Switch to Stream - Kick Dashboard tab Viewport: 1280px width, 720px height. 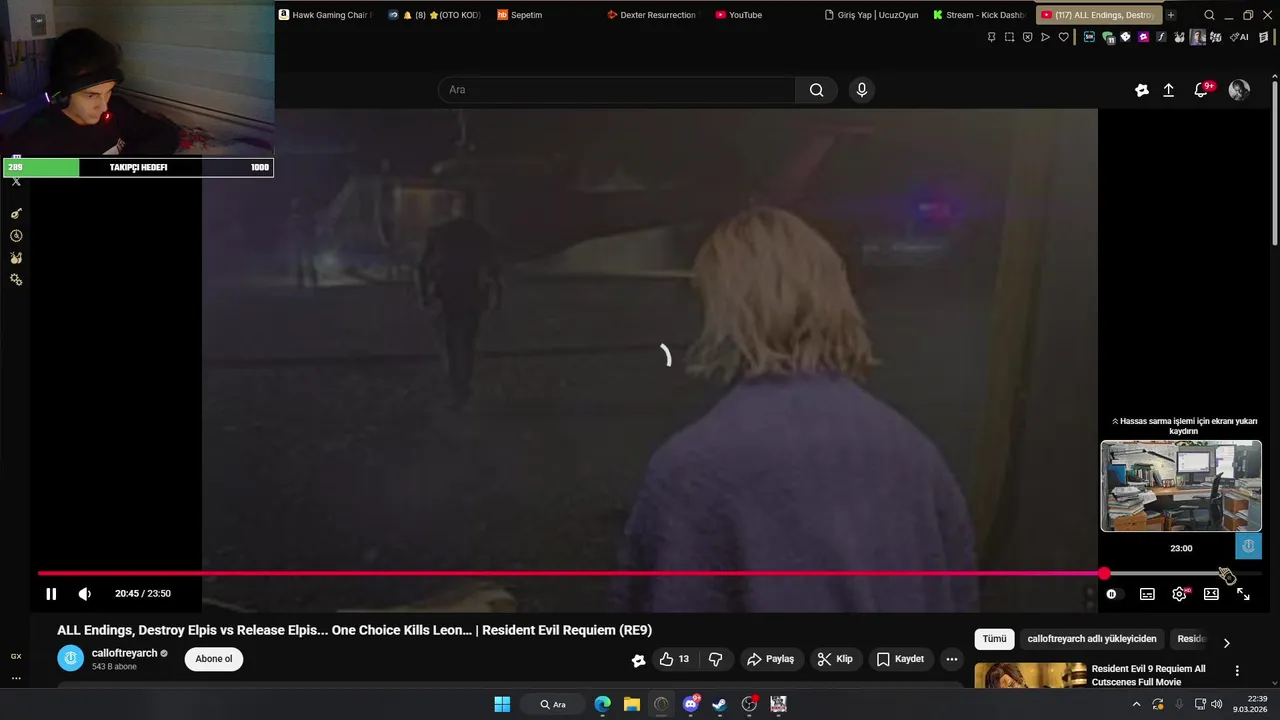[978, 15]
